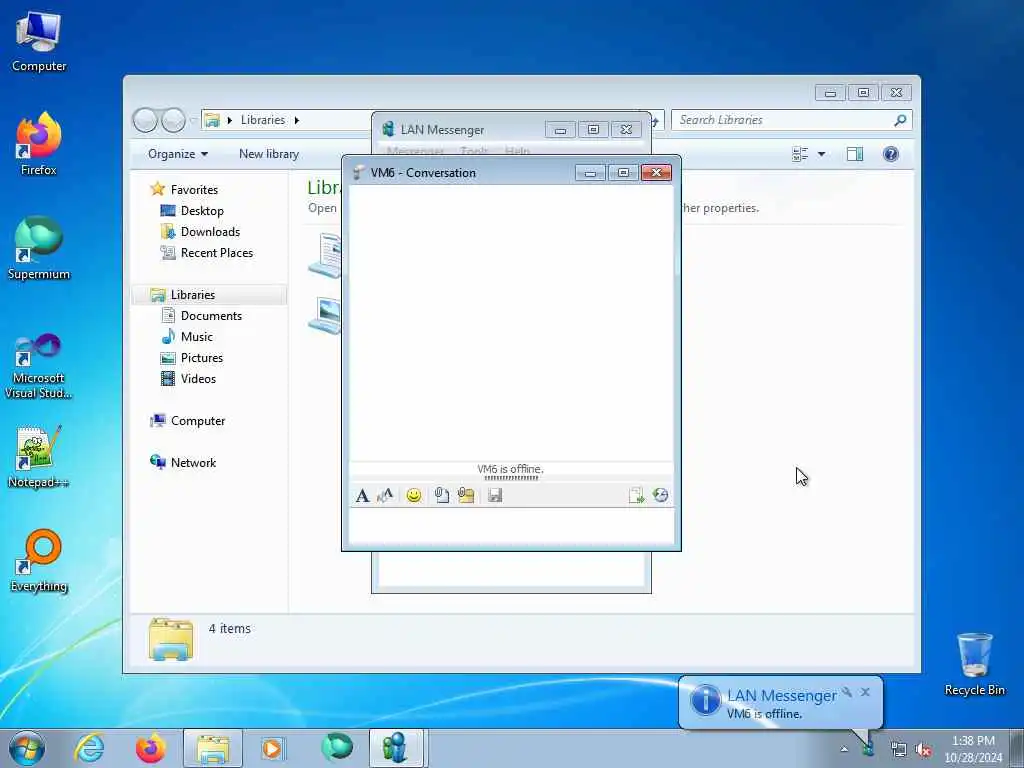Open Videos library in sidebar
Viewport: 1024px width, 768px height.
coord(198,379)
